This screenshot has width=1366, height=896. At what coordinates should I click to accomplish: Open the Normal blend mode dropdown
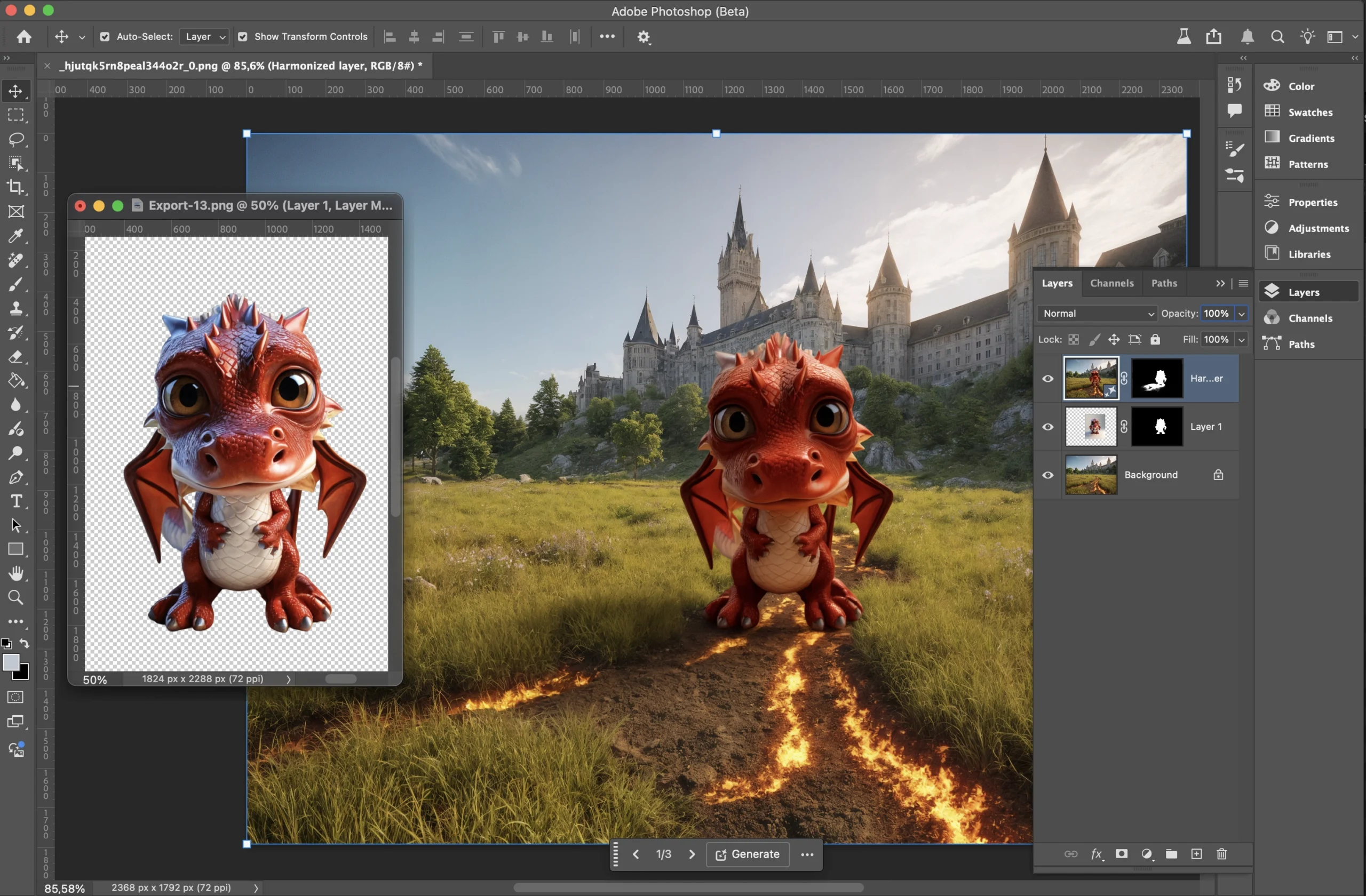[1097, 313]
